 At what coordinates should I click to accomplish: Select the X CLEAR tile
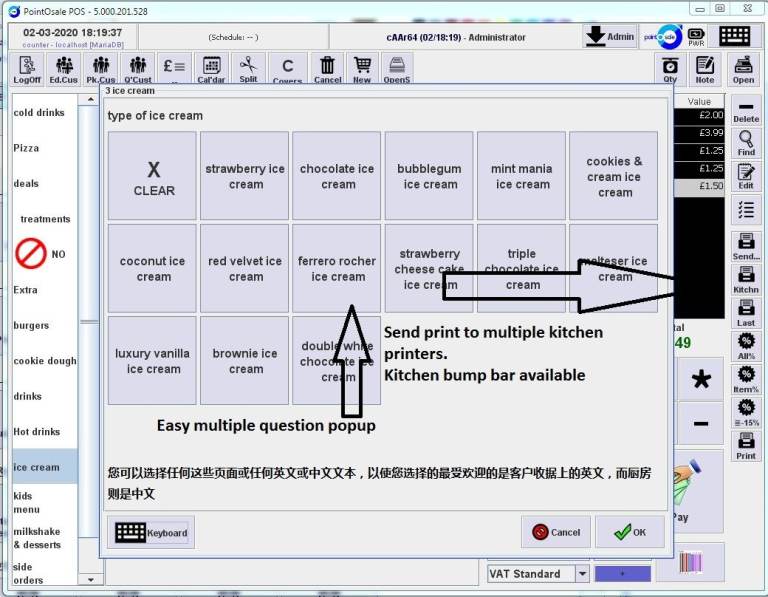[x=153, y=176]
